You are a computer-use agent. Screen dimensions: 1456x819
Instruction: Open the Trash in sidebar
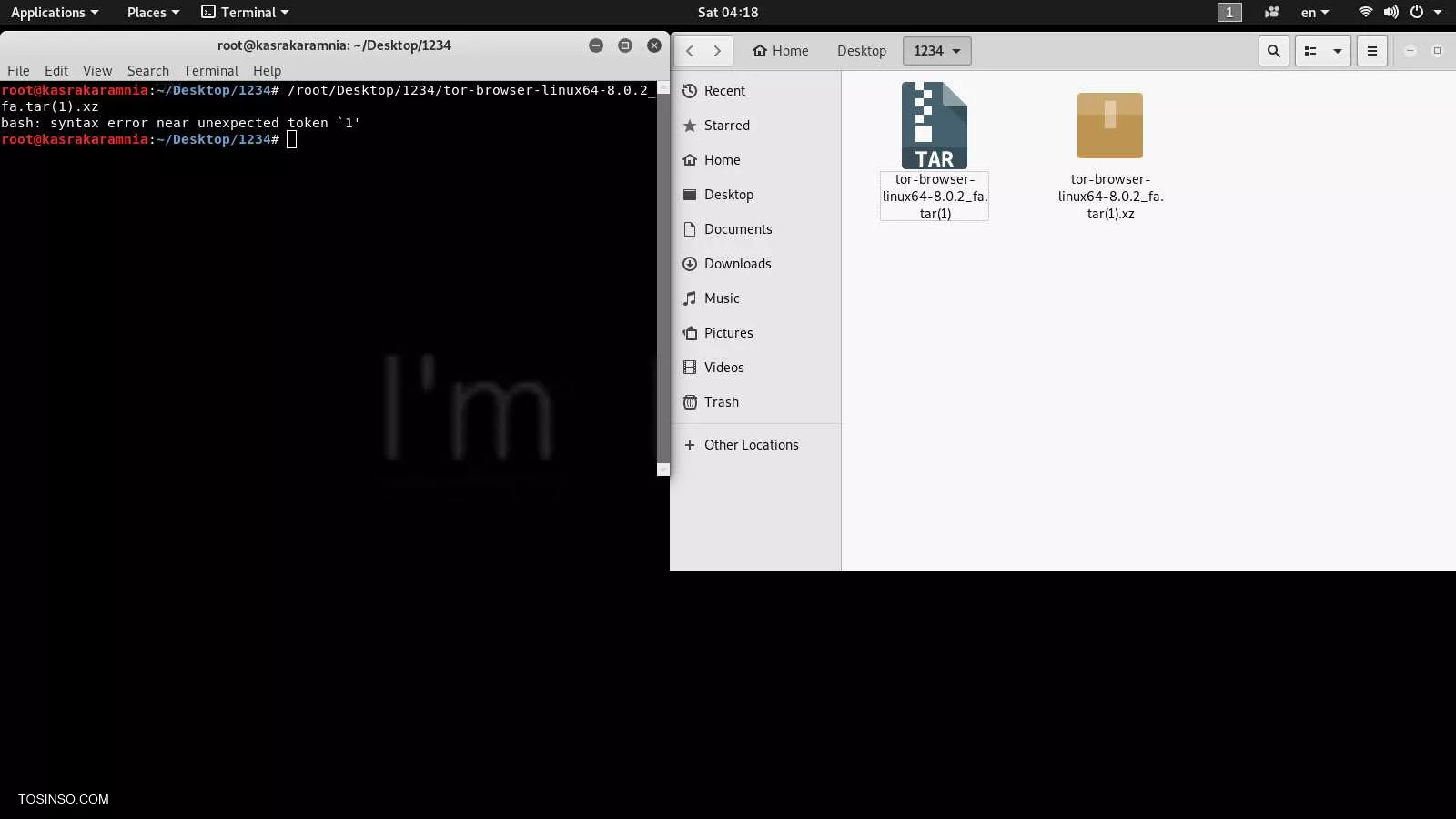pyautogui.click(x=721, y=402)
